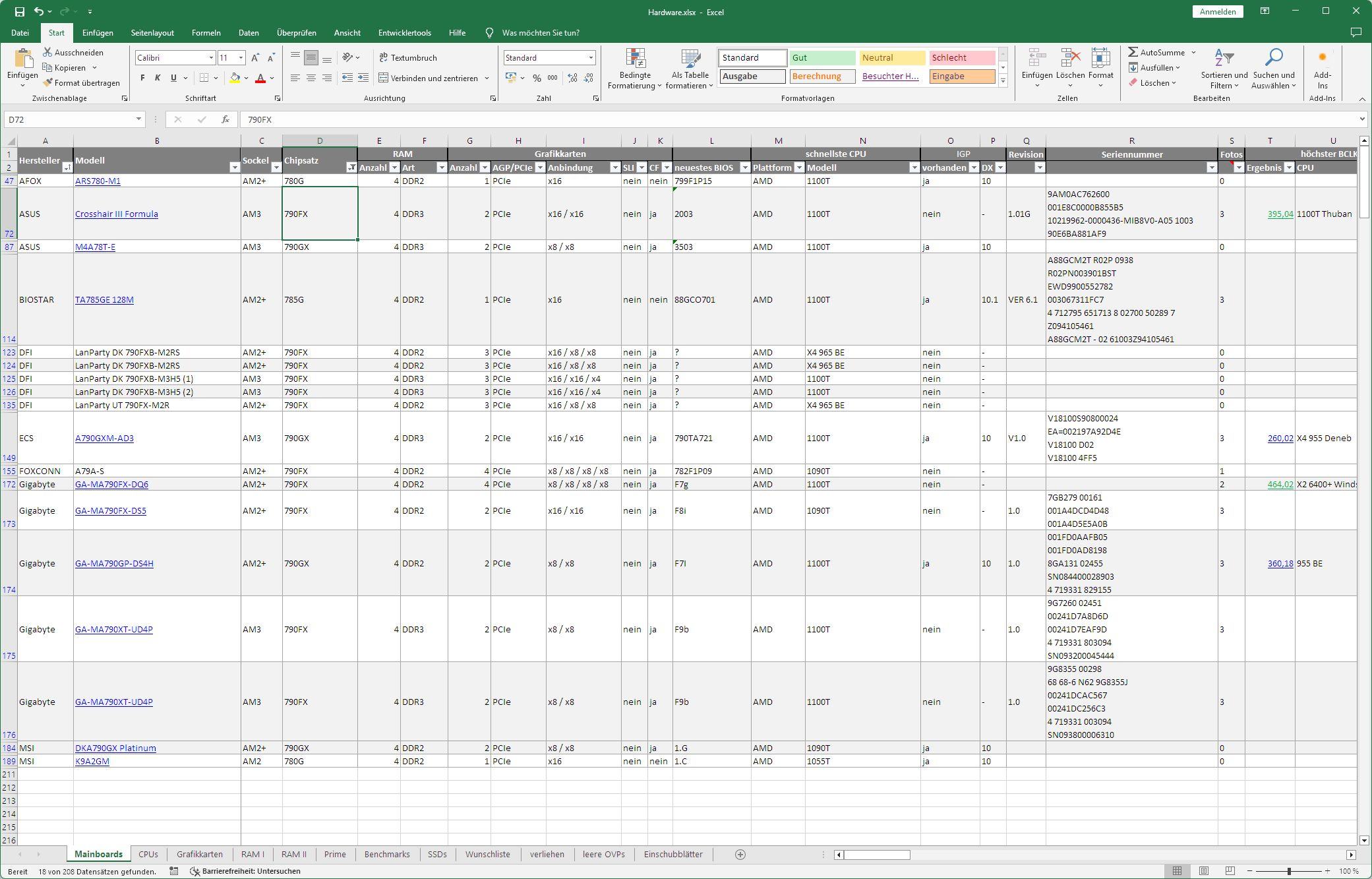Switch to page layout view
Image resolution: width=1372 pixels, height=879 pixels.
[x=1204, y=871]
